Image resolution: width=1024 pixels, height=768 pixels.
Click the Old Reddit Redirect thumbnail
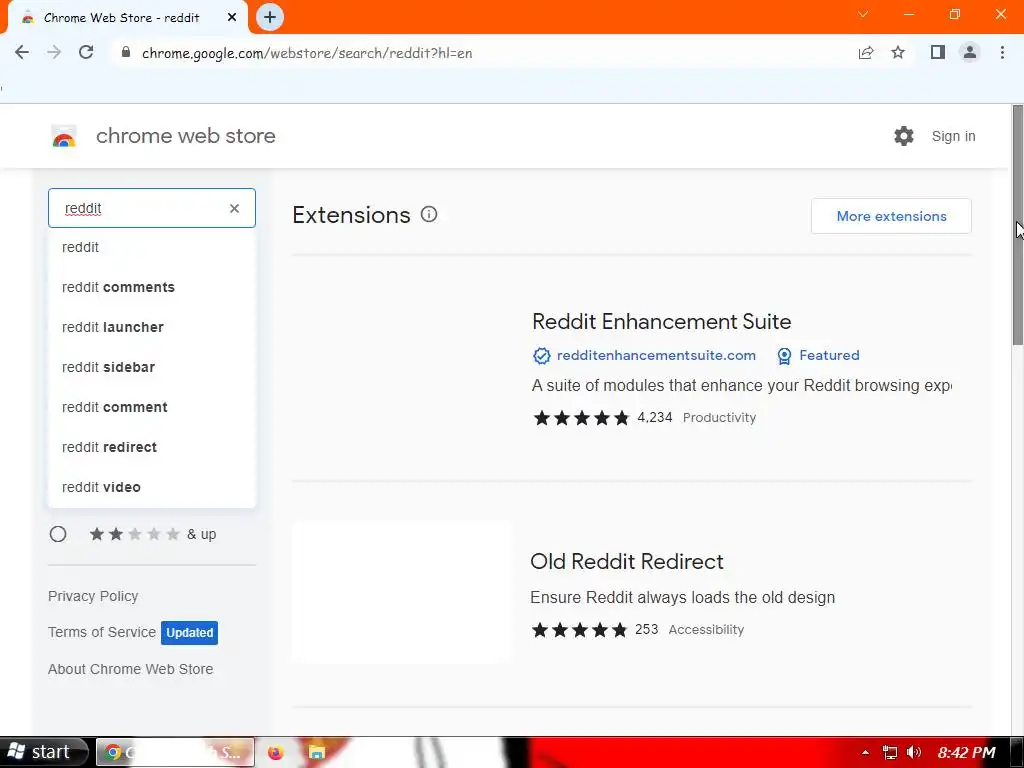click(x=402, y=592)
